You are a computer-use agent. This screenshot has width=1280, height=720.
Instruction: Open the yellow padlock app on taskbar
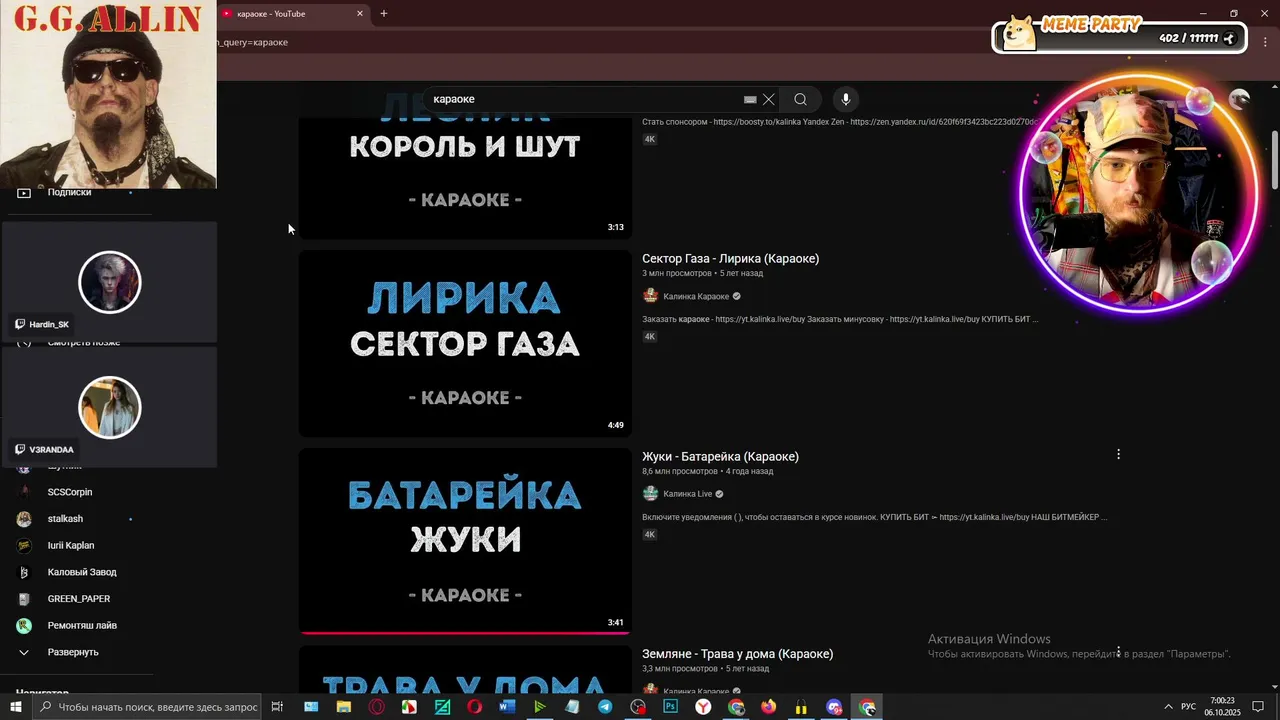tap(801, 707)
